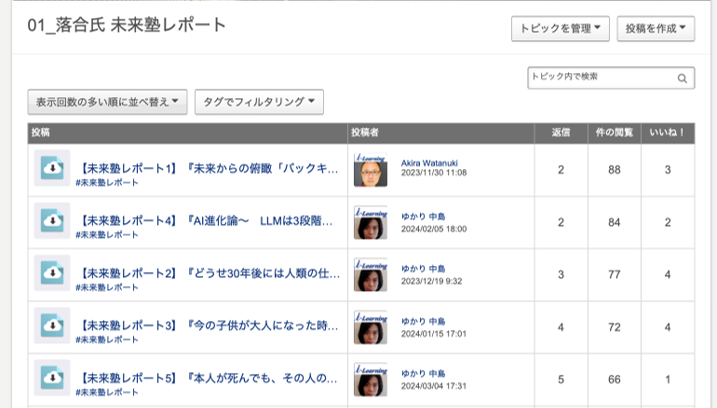The height and width of the screenshot is (408, 717).
Task: Click the download icon for 未来塾レポート2
Action: pos(52,273)
